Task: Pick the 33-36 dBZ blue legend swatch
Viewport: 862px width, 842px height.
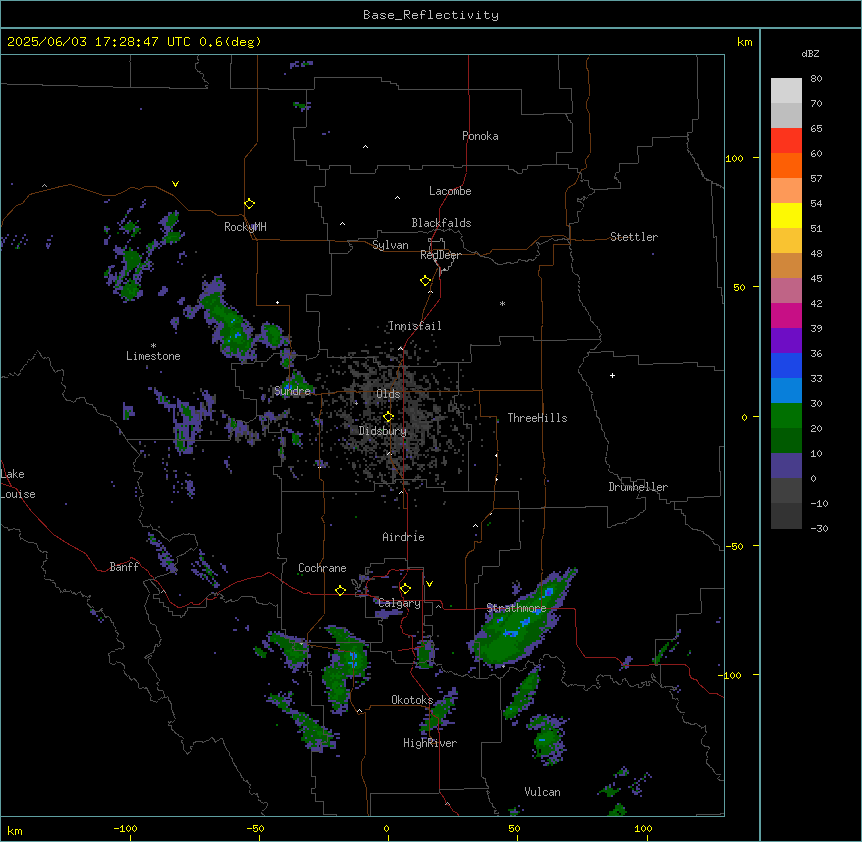Action: point(786,365)
